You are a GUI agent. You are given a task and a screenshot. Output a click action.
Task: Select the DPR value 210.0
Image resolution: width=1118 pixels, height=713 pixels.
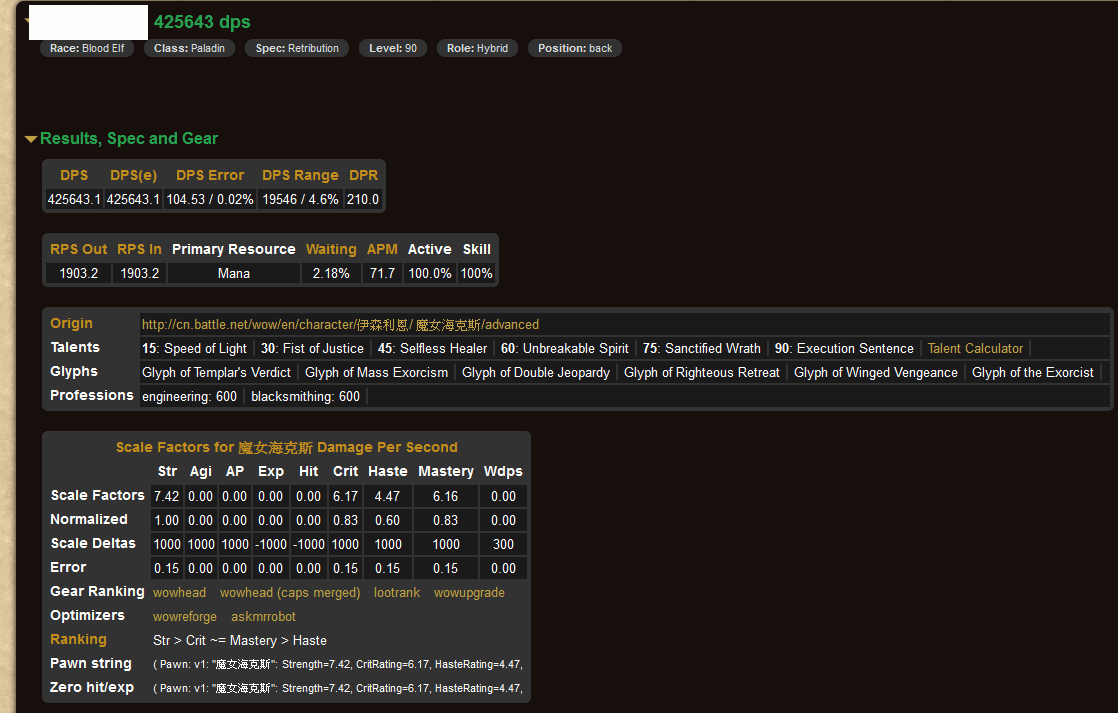(363, 200)
